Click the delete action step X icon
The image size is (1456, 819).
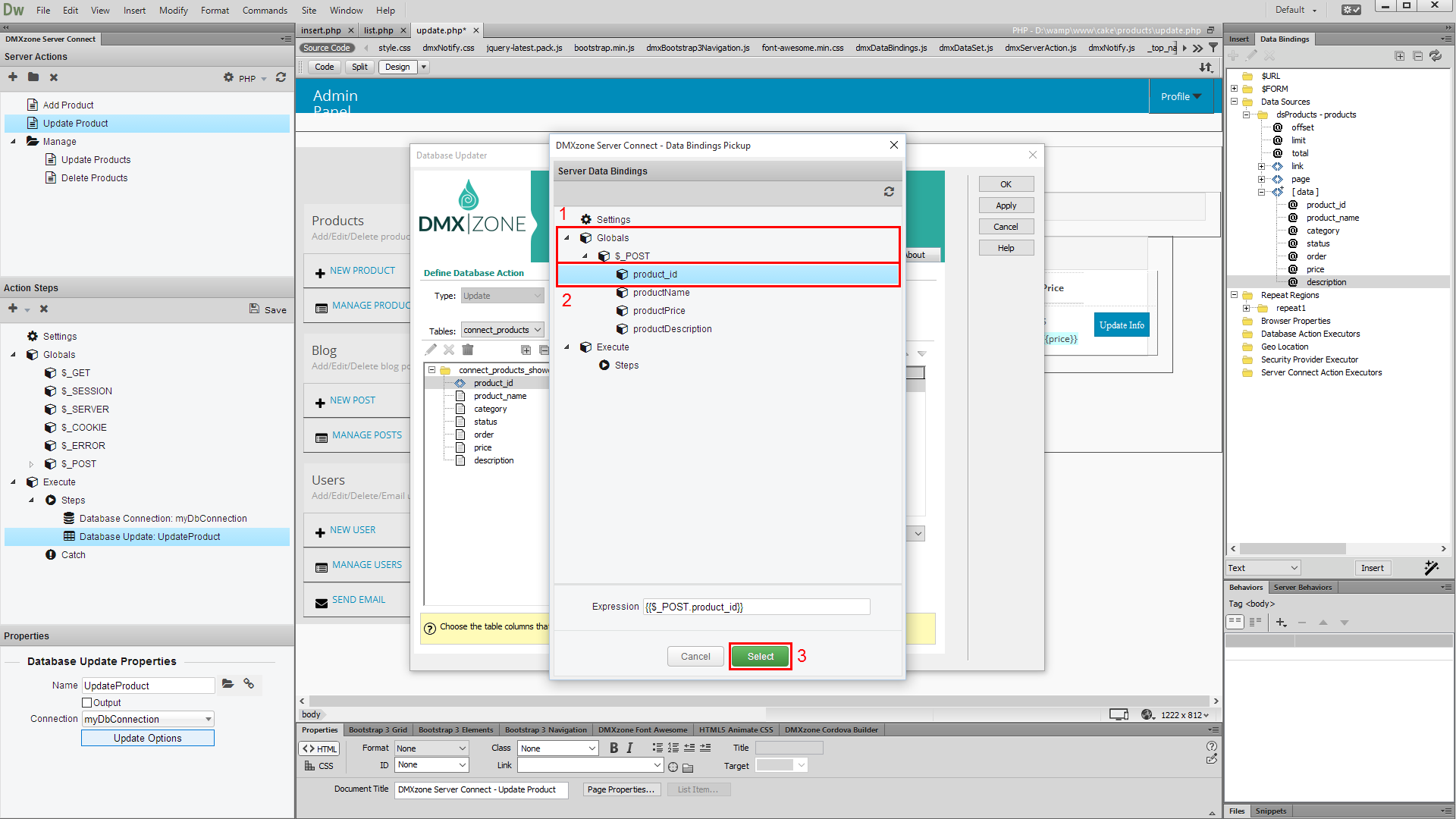[44, 309]
